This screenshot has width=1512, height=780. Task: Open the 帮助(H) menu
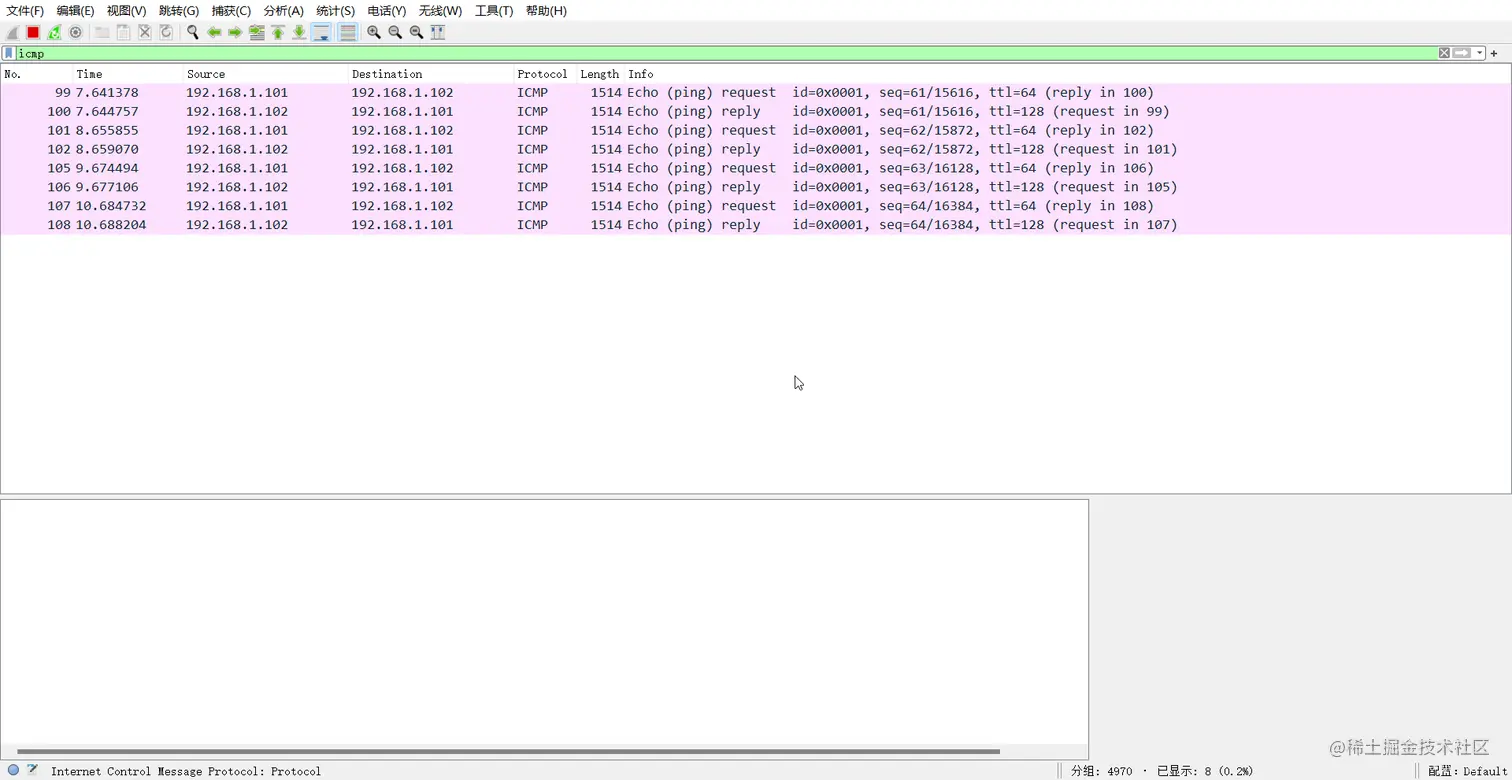(546, 11)
